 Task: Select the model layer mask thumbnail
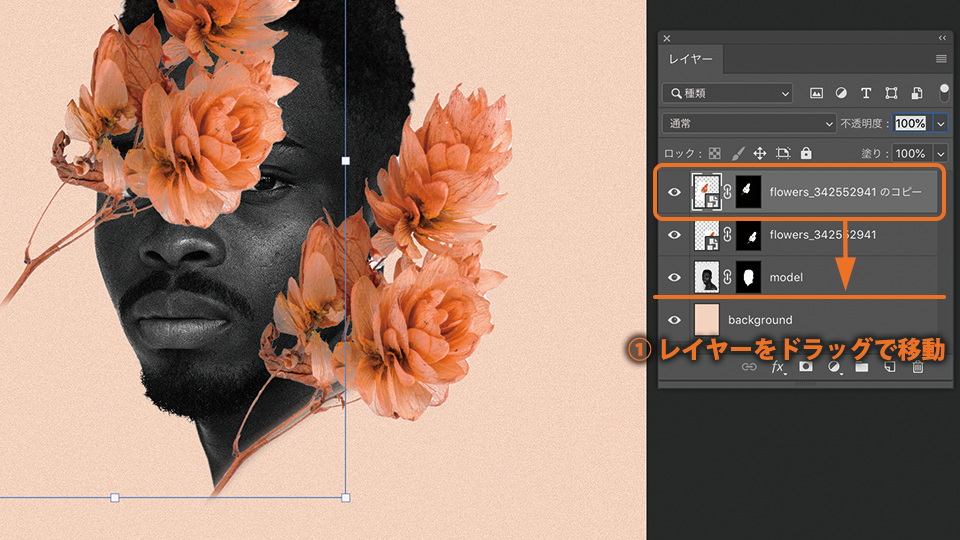click(x=748, y=277)
